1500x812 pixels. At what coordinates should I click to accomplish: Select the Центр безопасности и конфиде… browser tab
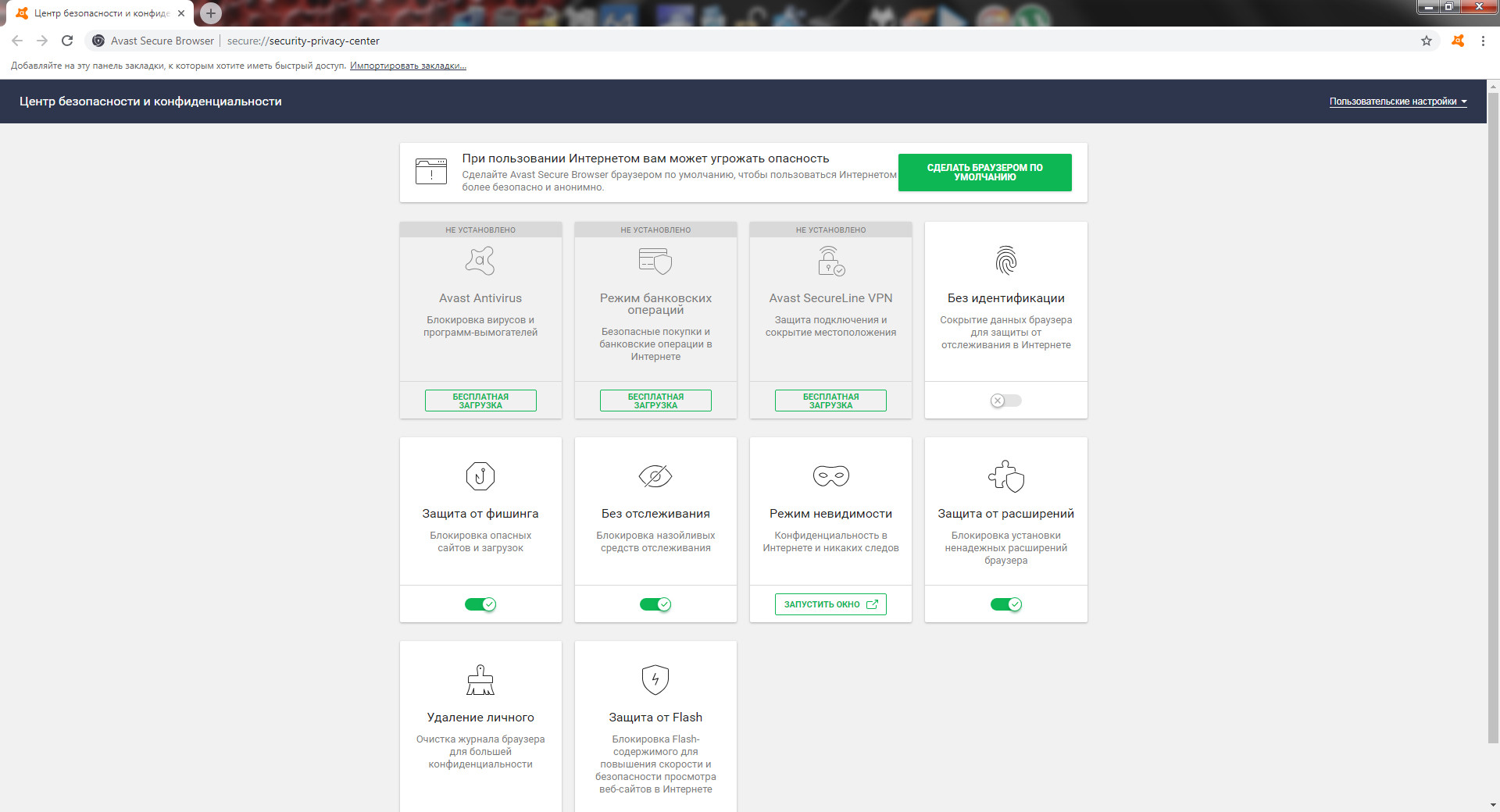pos(100,13)
